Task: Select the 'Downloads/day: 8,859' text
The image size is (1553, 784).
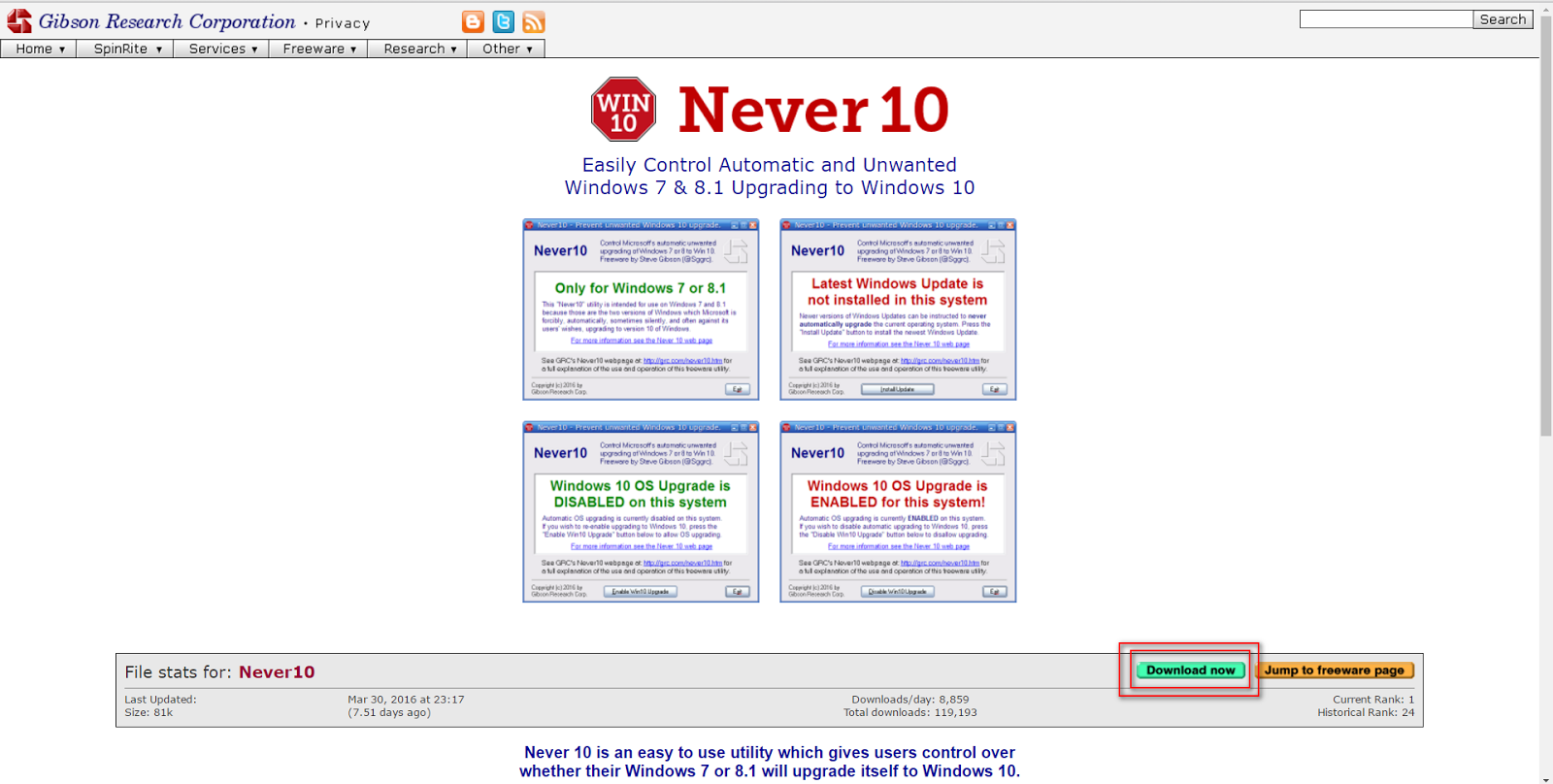Action: [910, 700]
